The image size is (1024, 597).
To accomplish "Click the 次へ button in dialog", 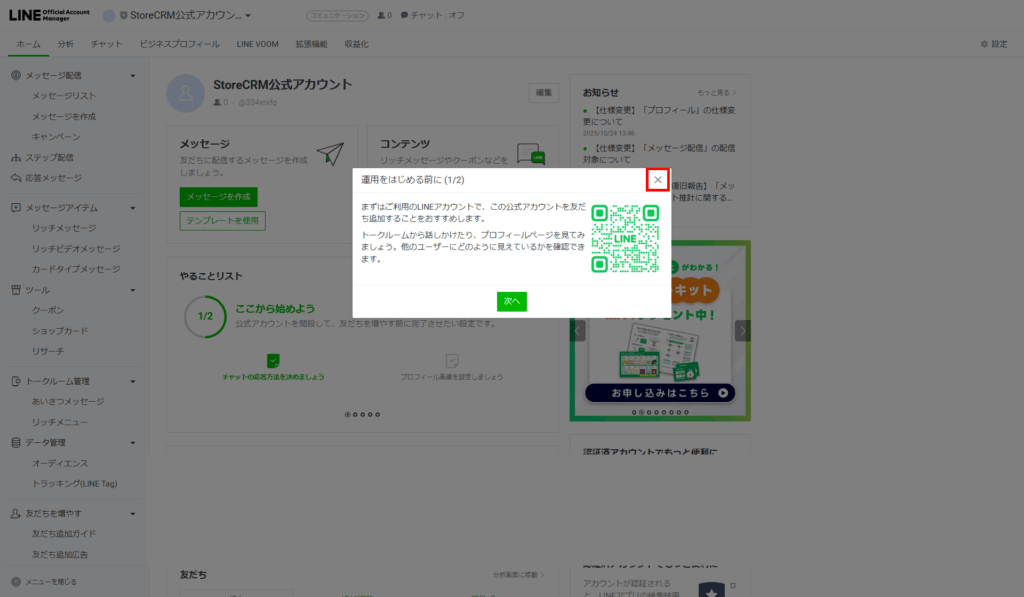I will tap(511, 301).
